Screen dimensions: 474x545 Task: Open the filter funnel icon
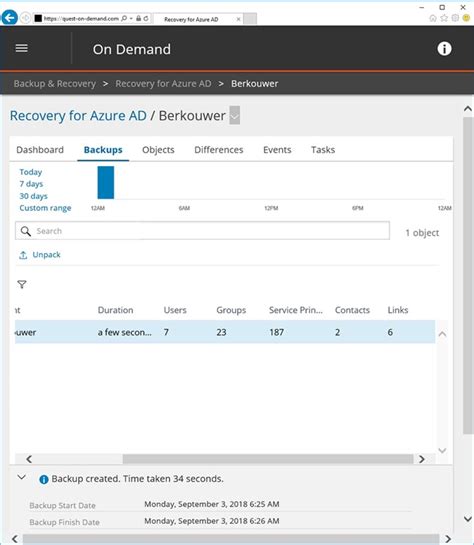(x=22, y=284)
